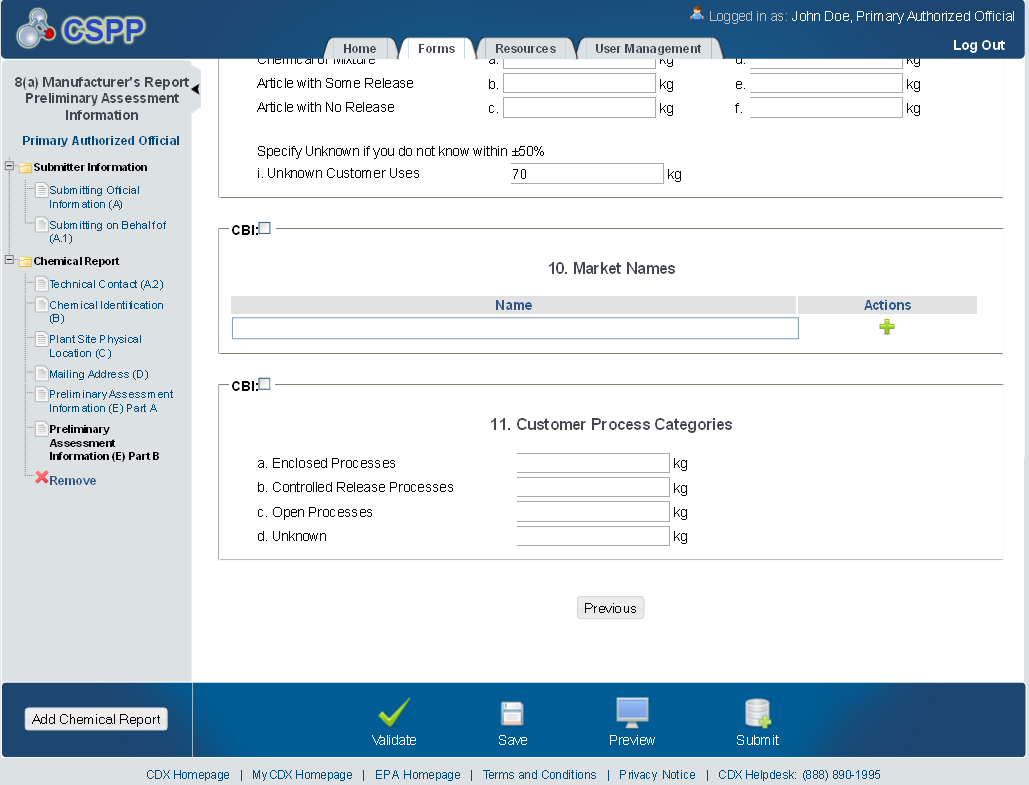Screen dimensions: 1029x785
Task: Check the CBI box for Market Names
Action: 264,228
